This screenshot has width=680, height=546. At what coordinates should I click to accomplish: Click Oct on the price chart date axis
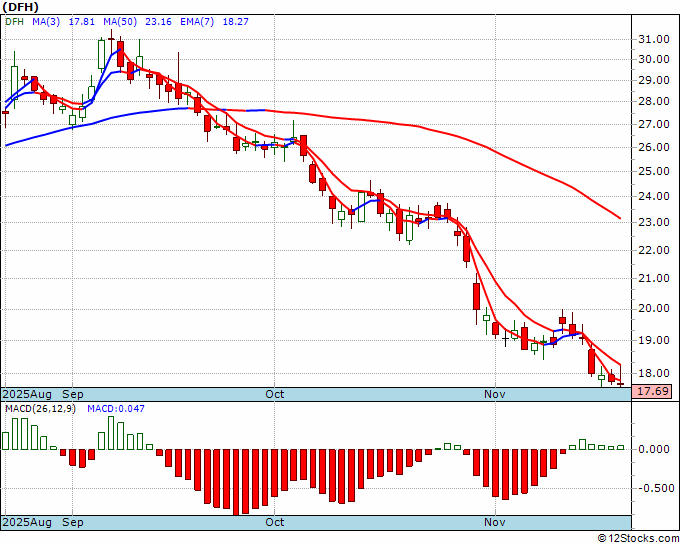click(275, 394)
